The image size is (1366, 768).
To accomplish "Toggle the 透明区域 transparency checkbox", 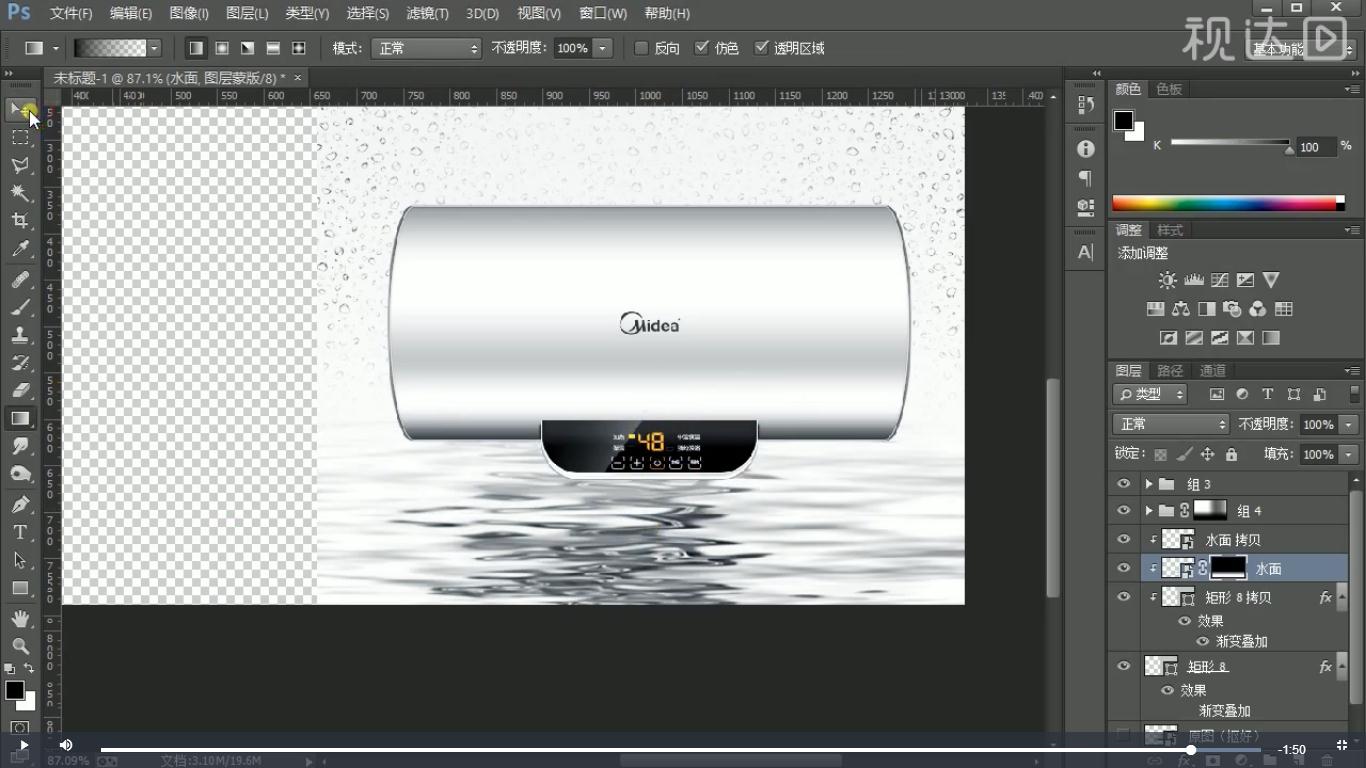I will point(762,48).
